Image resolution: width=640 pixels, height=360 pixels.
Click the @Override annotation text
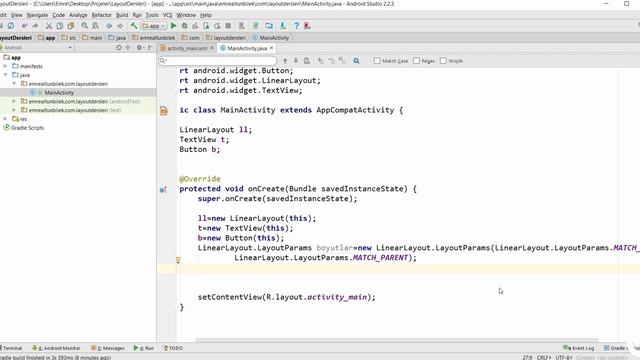pos(200,179)
